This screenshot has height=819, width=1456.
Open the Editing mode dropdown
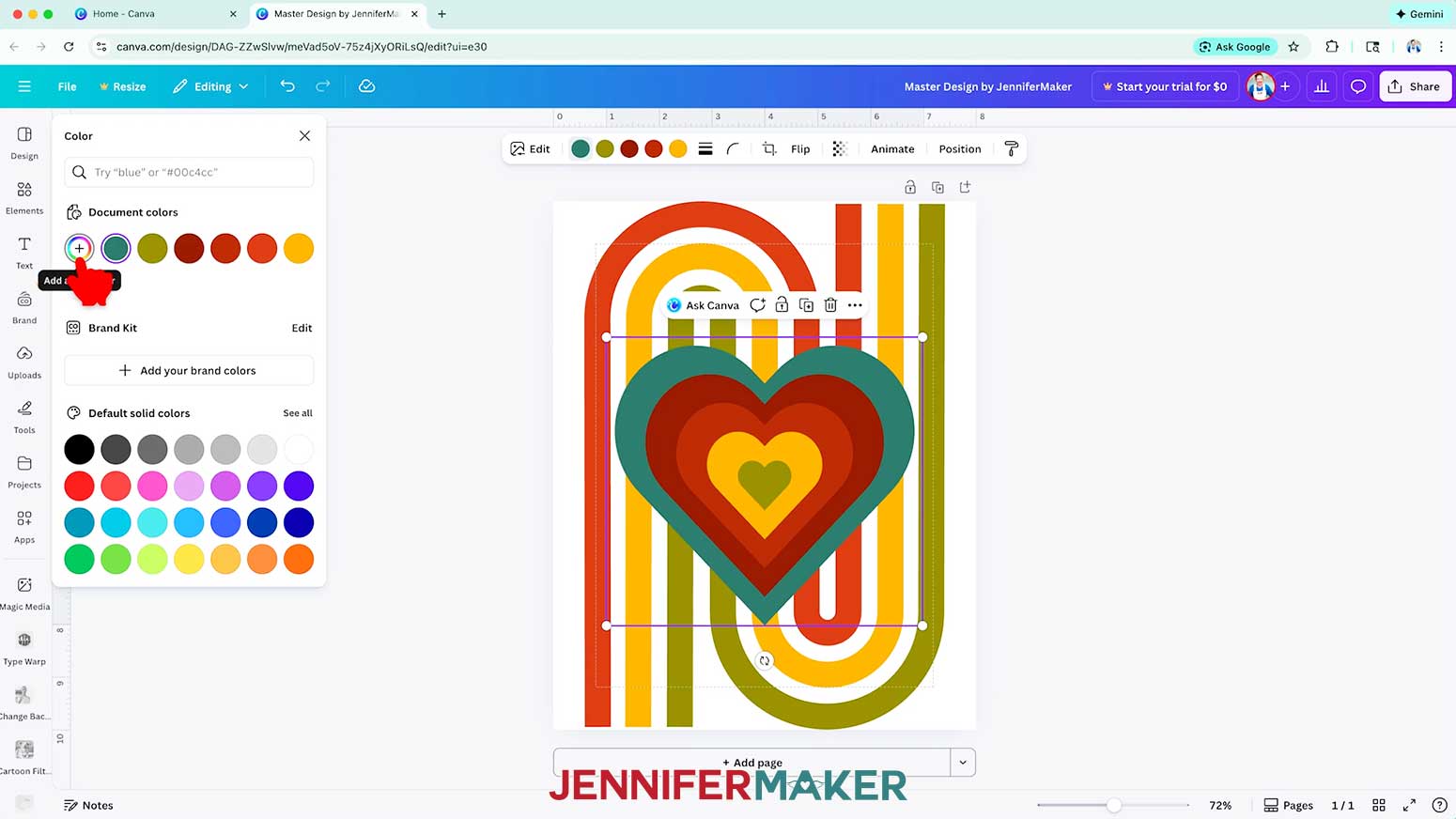[211, 86]
